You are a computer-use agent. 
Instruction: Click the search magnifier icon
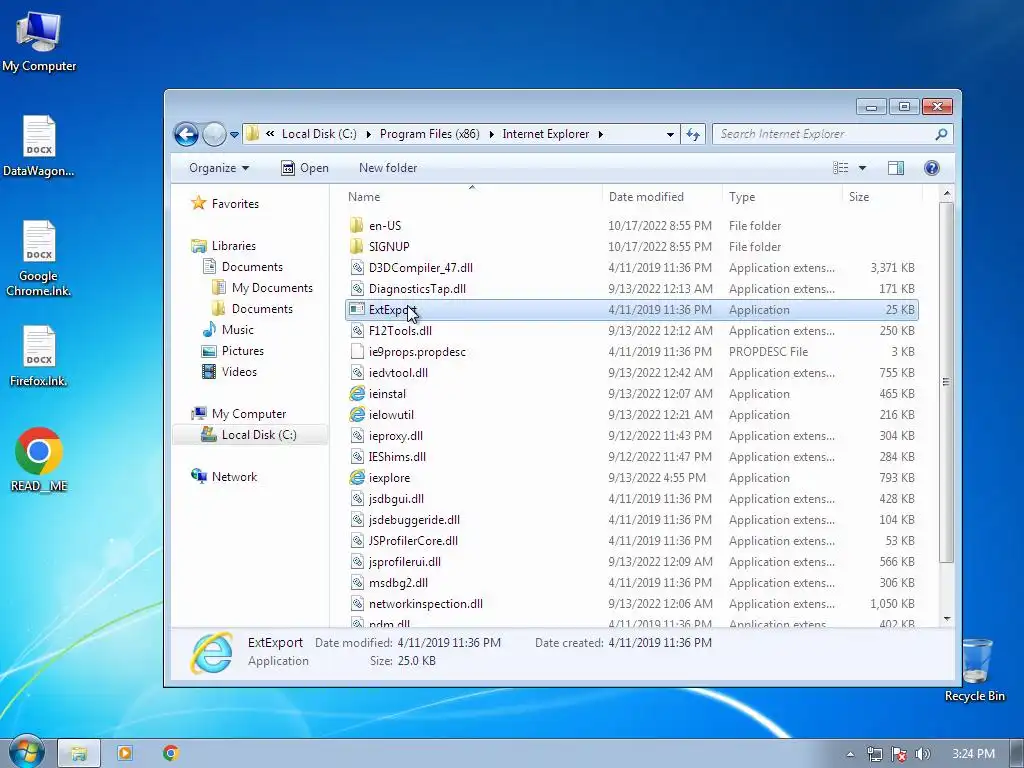(x=941, y=134)
